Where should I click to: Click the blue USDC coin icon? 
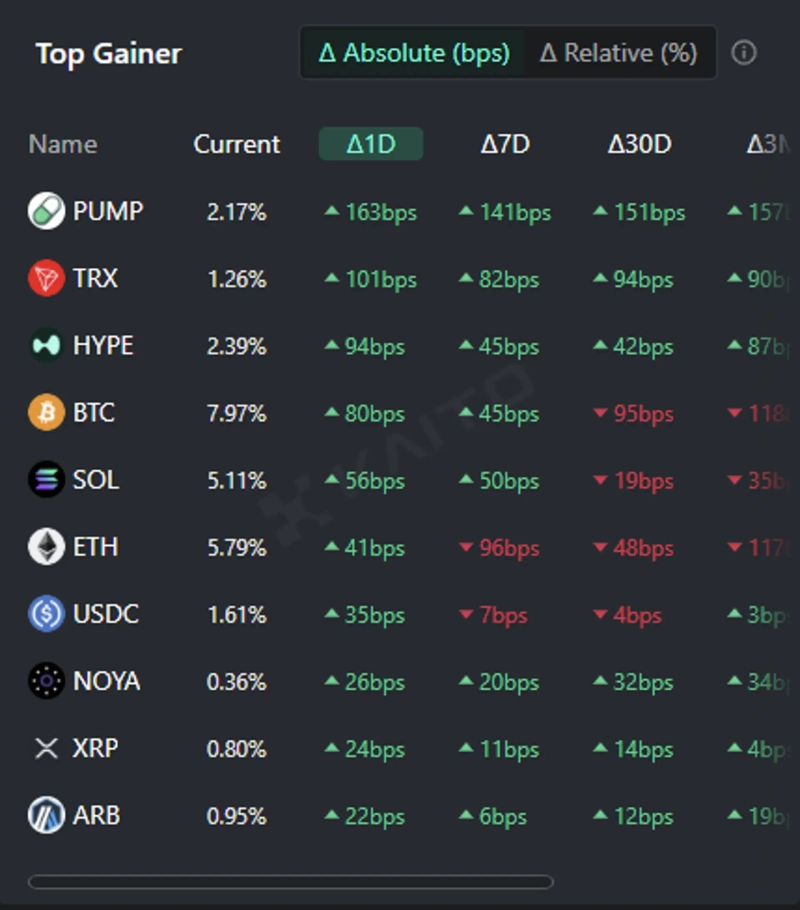(46, 614)
